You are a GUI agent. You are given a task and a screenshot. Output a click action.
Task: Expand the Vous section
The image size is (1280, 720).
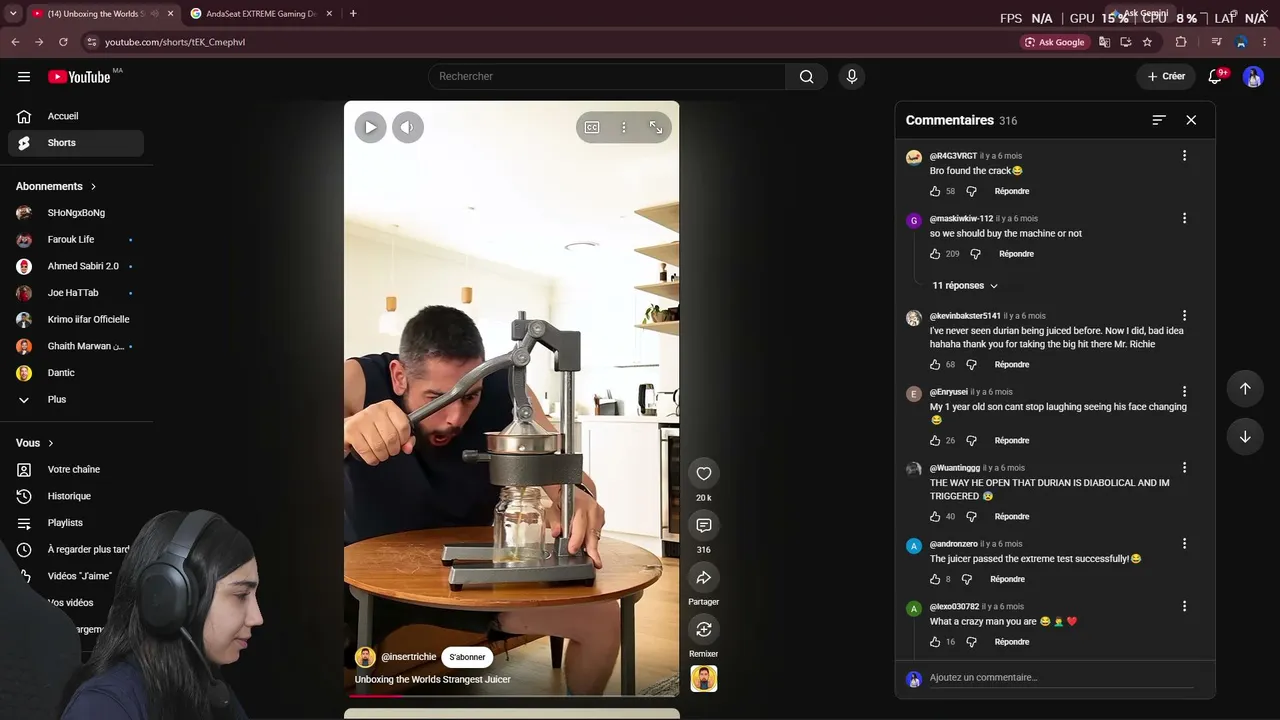tap(35, 443)
